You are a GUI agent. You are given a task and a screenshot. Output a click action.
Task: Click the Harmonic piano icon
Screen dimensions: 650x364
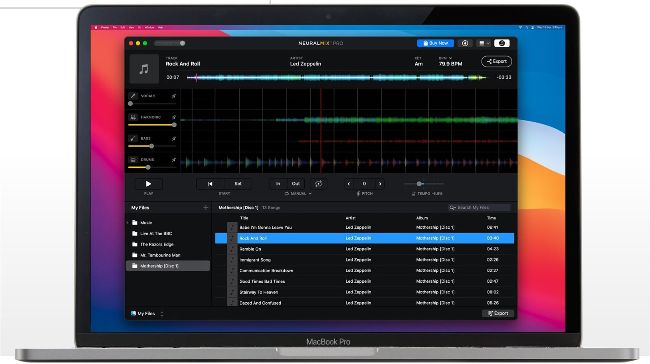[x=133, y=117]
